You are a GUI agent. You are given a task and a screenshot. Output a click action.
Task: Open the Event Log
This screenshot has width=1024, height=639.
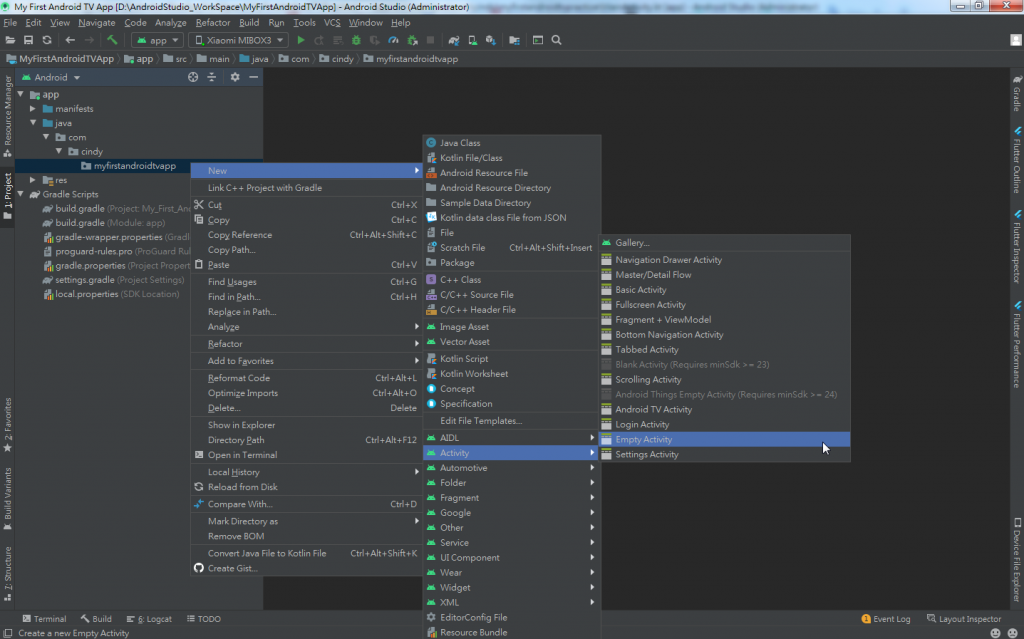886,619
